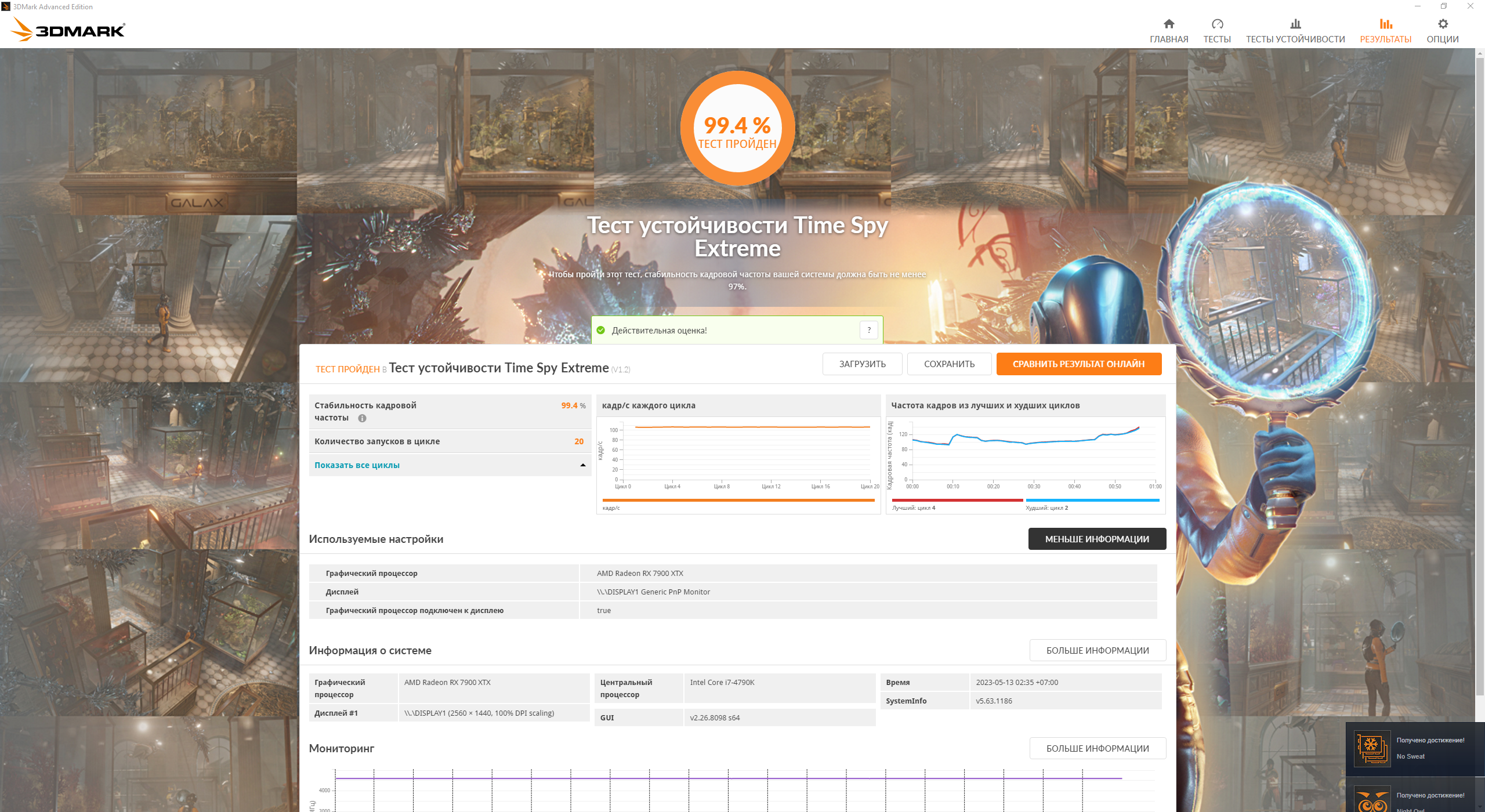Click the info icon next to частоты
Image resolution: width=1485 pixels, height=812 pixels.
[x=362, y=418]
